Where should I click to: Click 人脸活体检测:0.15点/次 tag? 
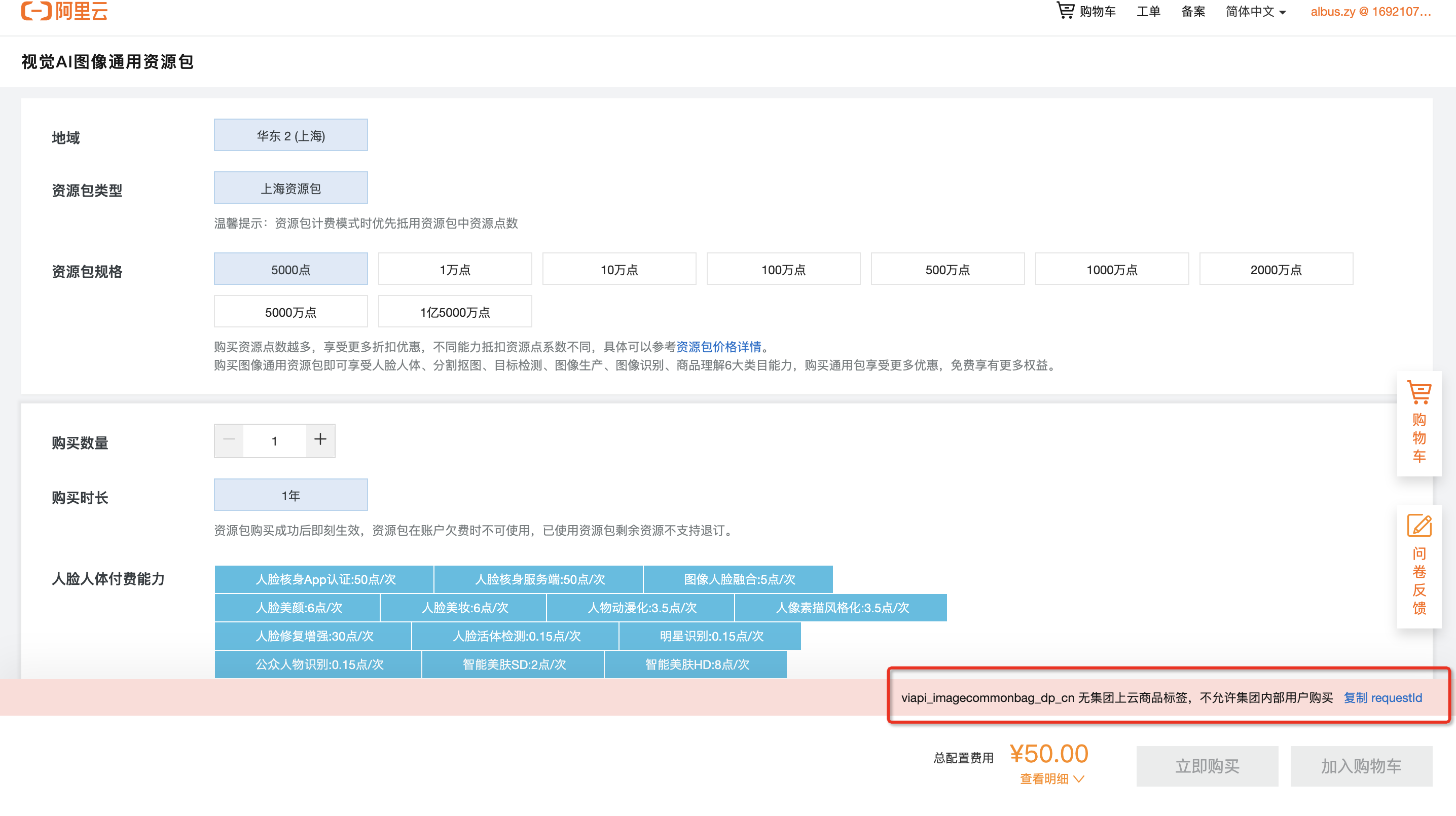pos(516,636)
